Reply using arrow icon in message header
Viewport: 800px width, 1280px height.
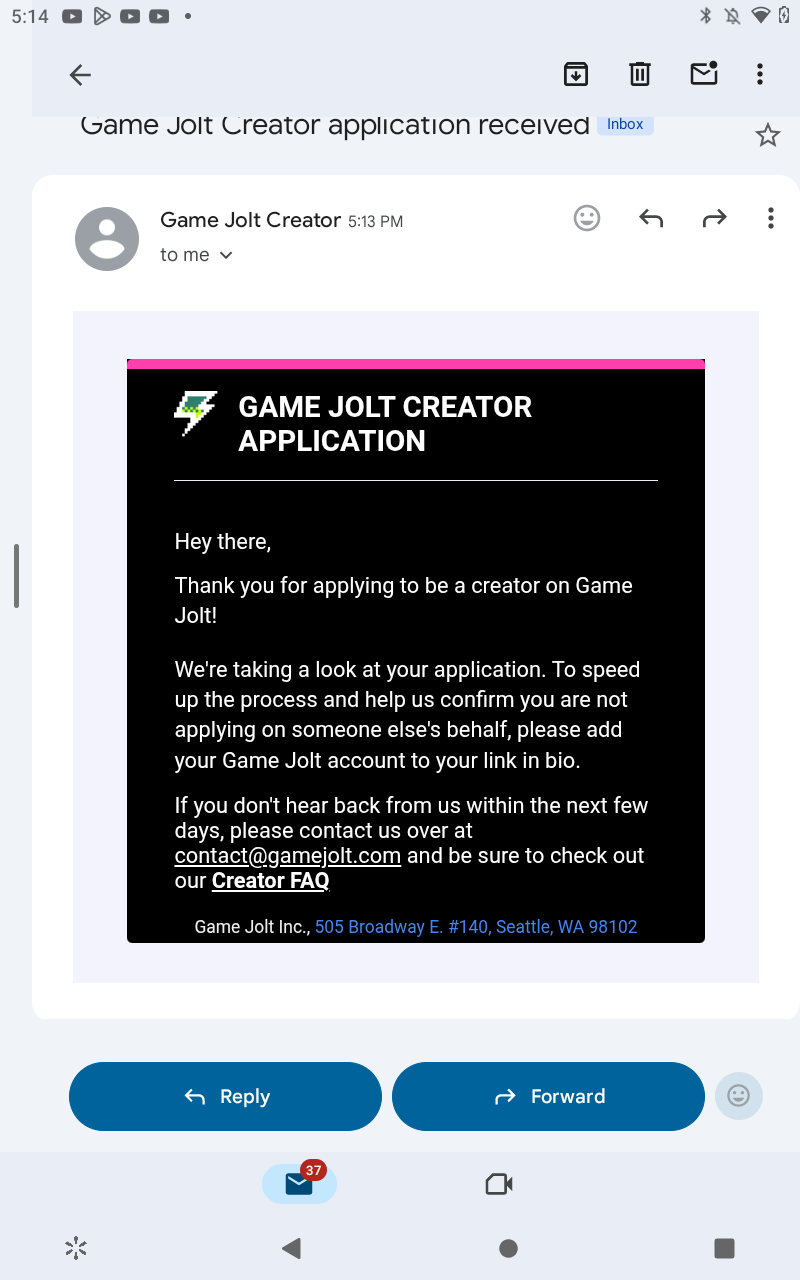point(651,218)
